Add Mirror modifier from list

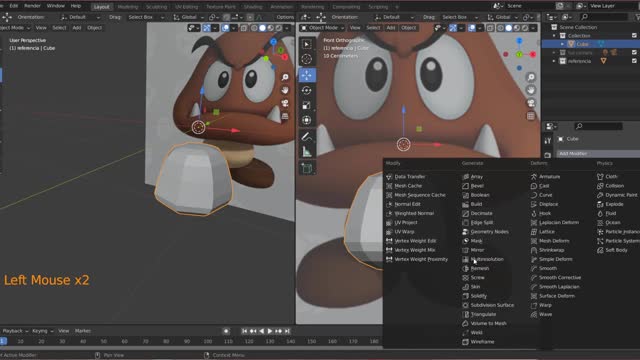tap(473, 250)
